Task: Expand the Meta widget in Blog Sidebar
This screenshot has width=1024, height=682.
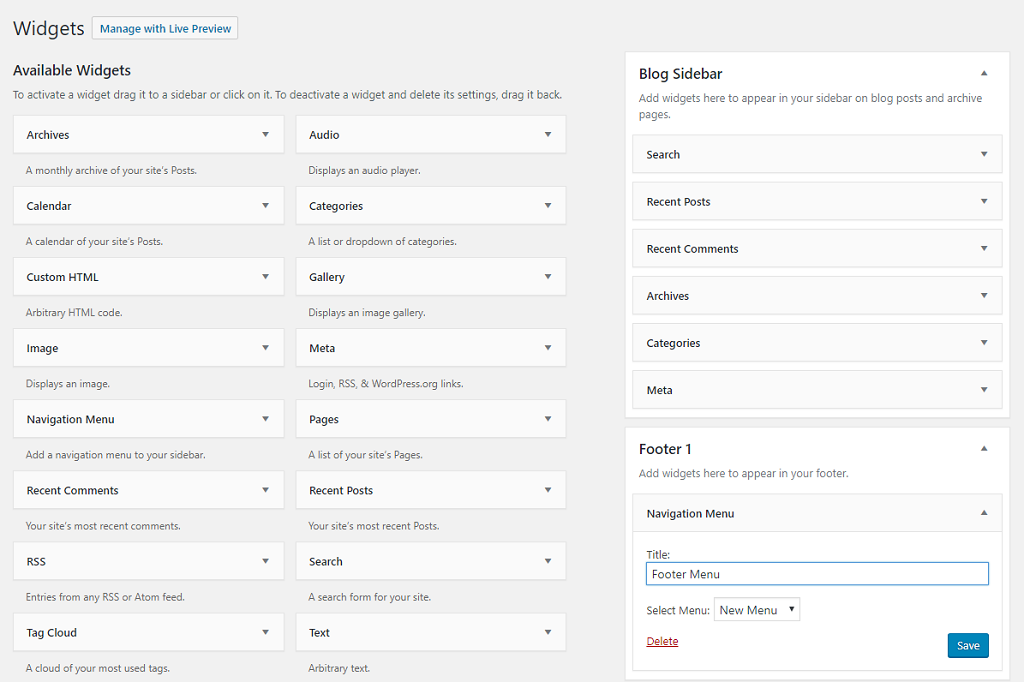Action: coord(984,390)
